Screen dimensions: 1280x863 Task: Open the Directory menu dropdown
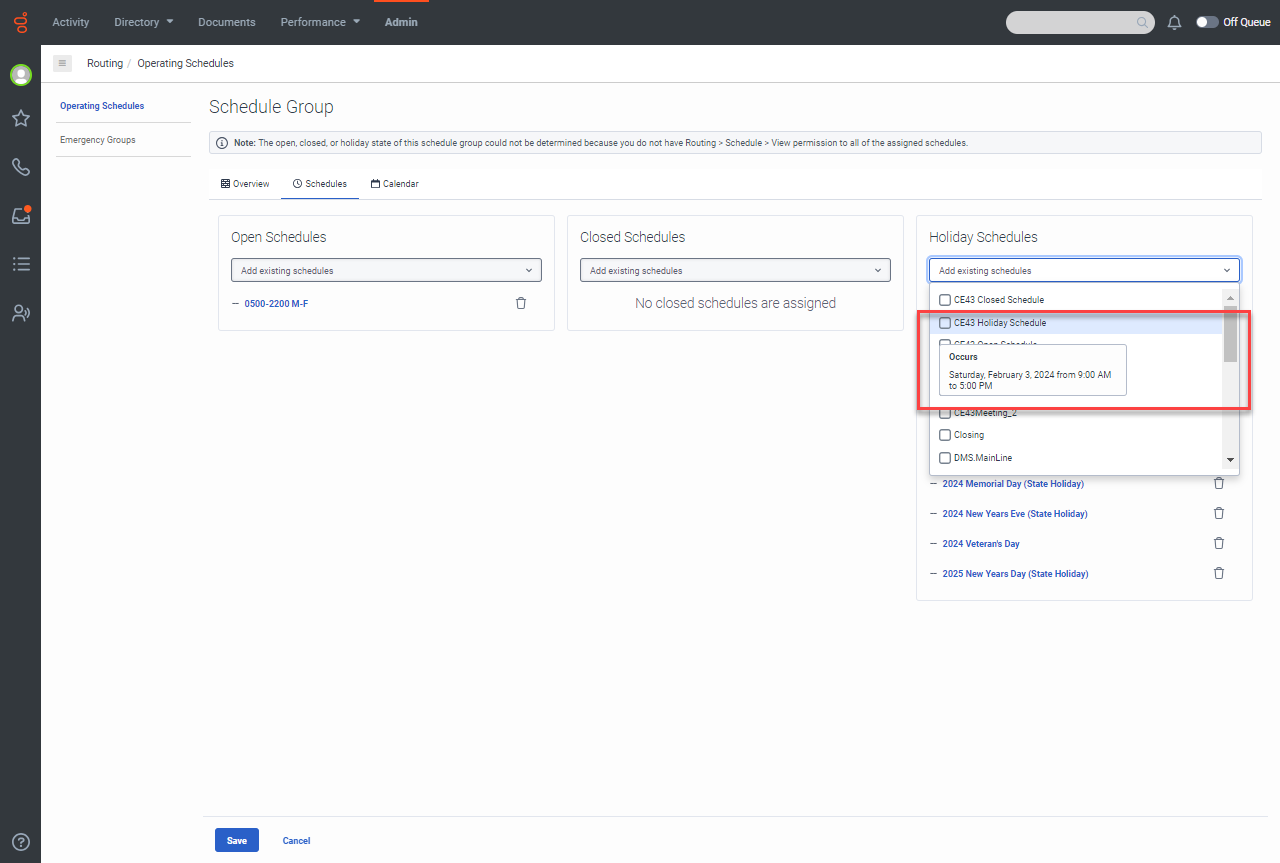coord(144,22)
